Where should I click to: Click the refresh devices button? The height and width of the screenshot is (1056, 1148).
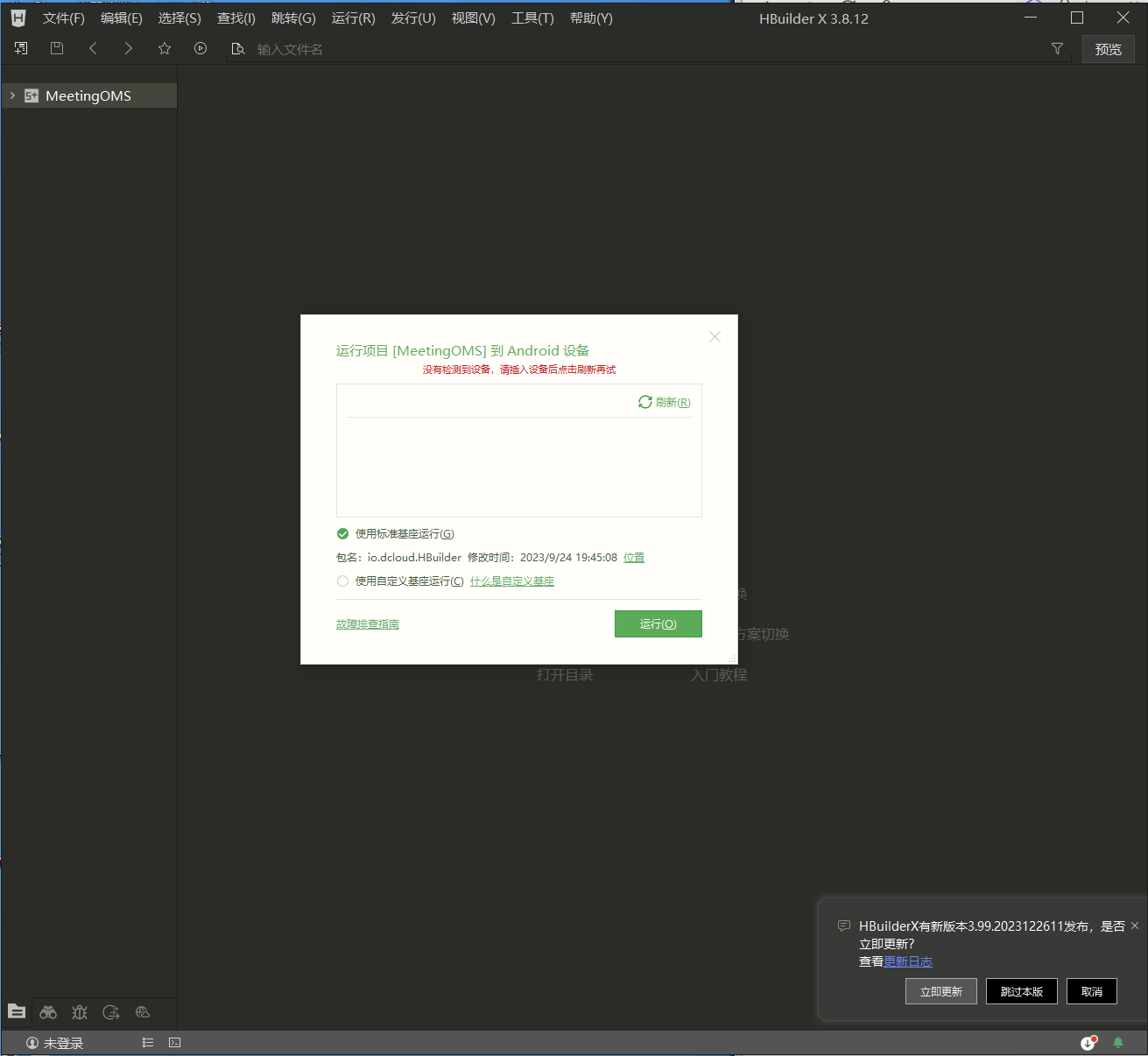tap(665, 402)
